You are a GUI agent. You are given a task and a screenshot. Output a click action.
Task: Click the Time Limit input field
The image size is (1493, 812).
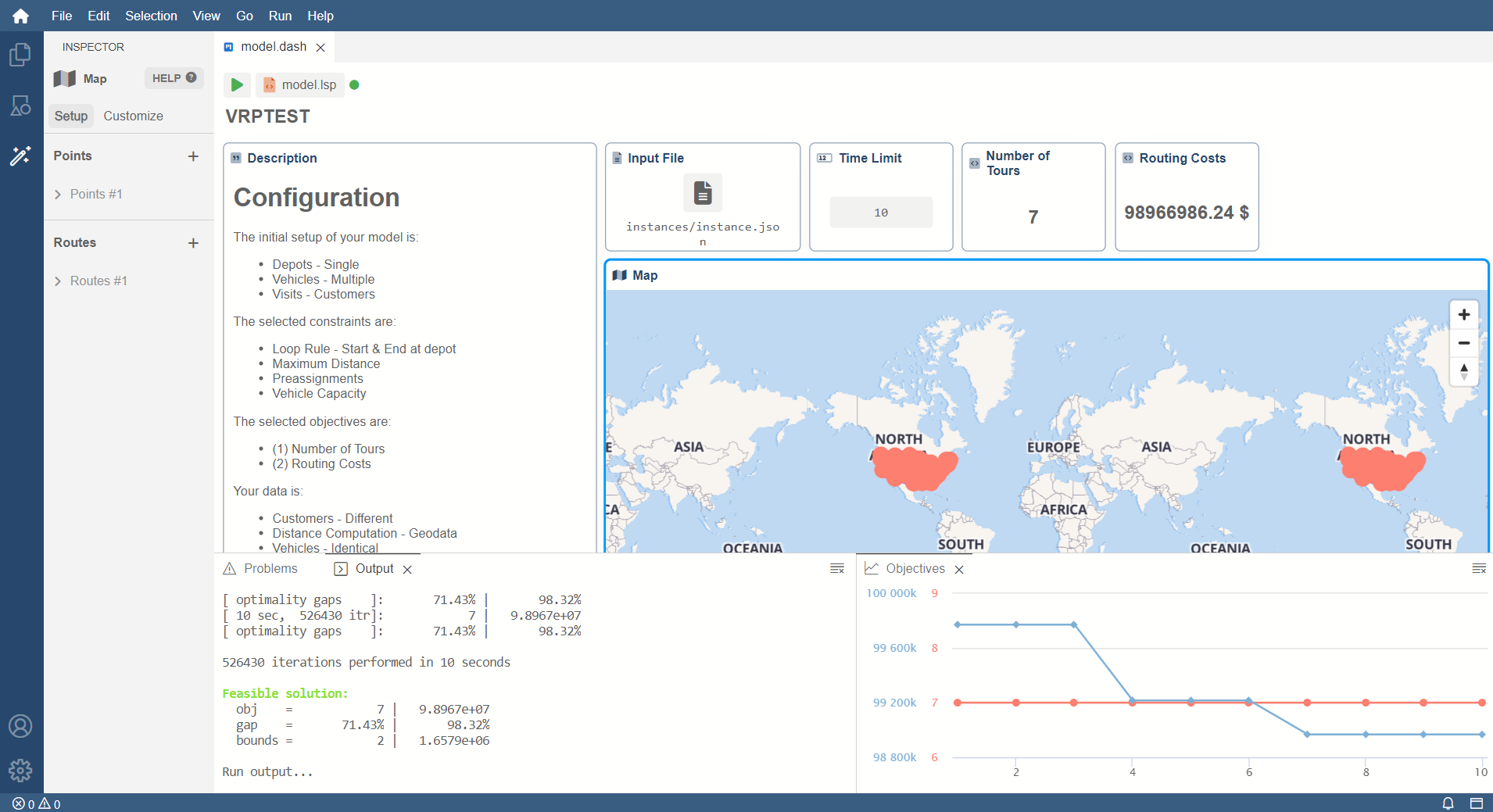pyautogui.click(x=880, y=213)
